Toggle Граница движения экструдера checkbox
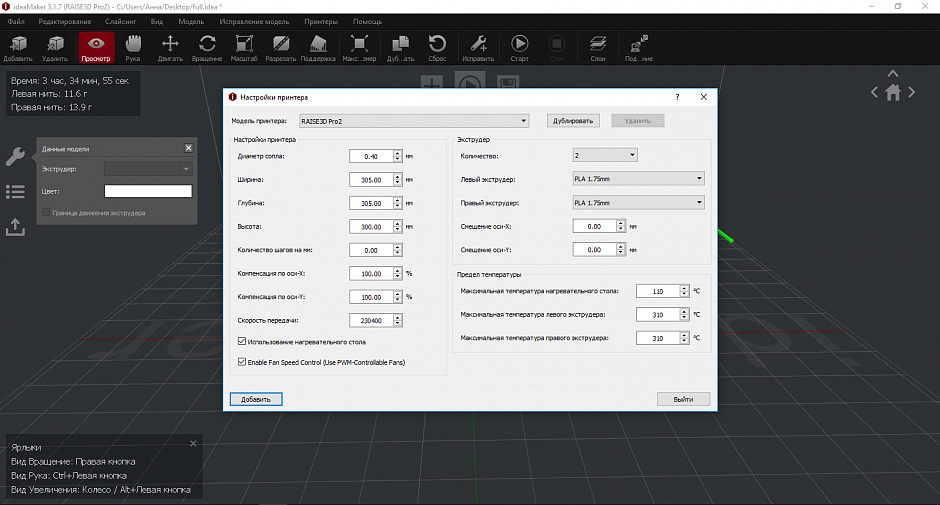This screenshot has height=505, width=940. [46, 212]
